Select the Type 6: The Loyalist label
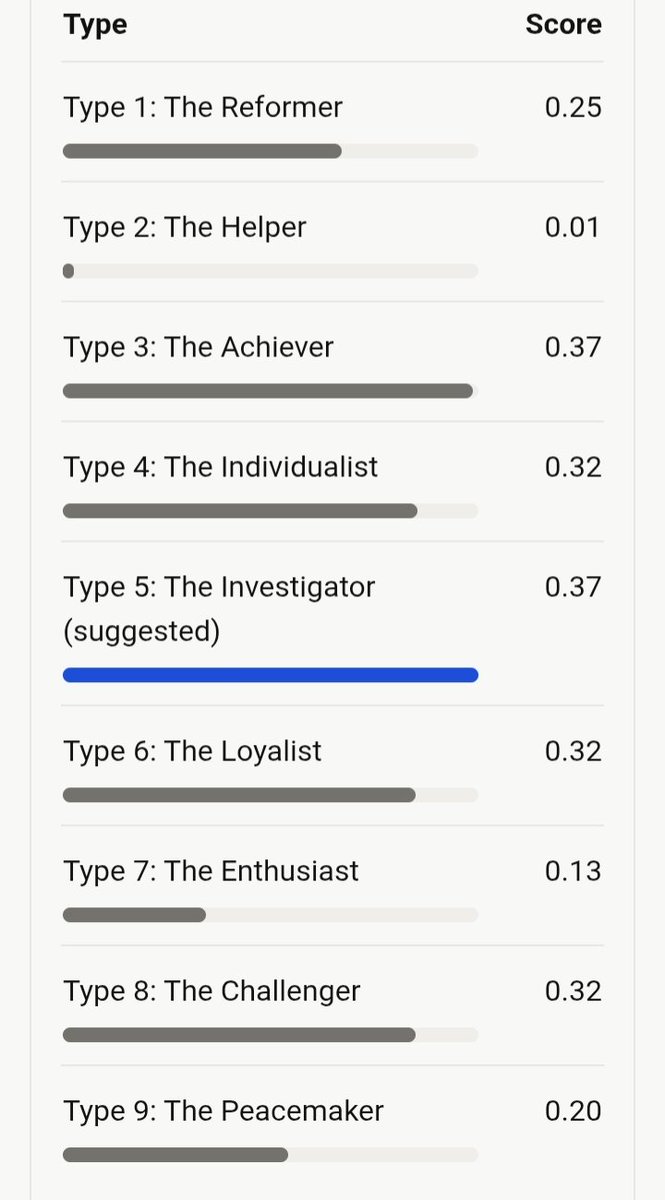The image size is (665, 1200). coord(192,751)
